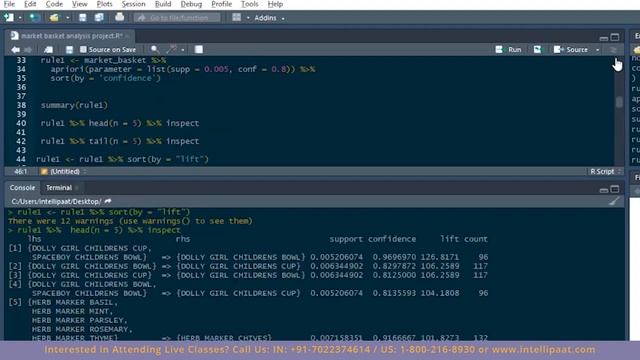Create a new file with the toolbar icon

[x=9, y=18]
